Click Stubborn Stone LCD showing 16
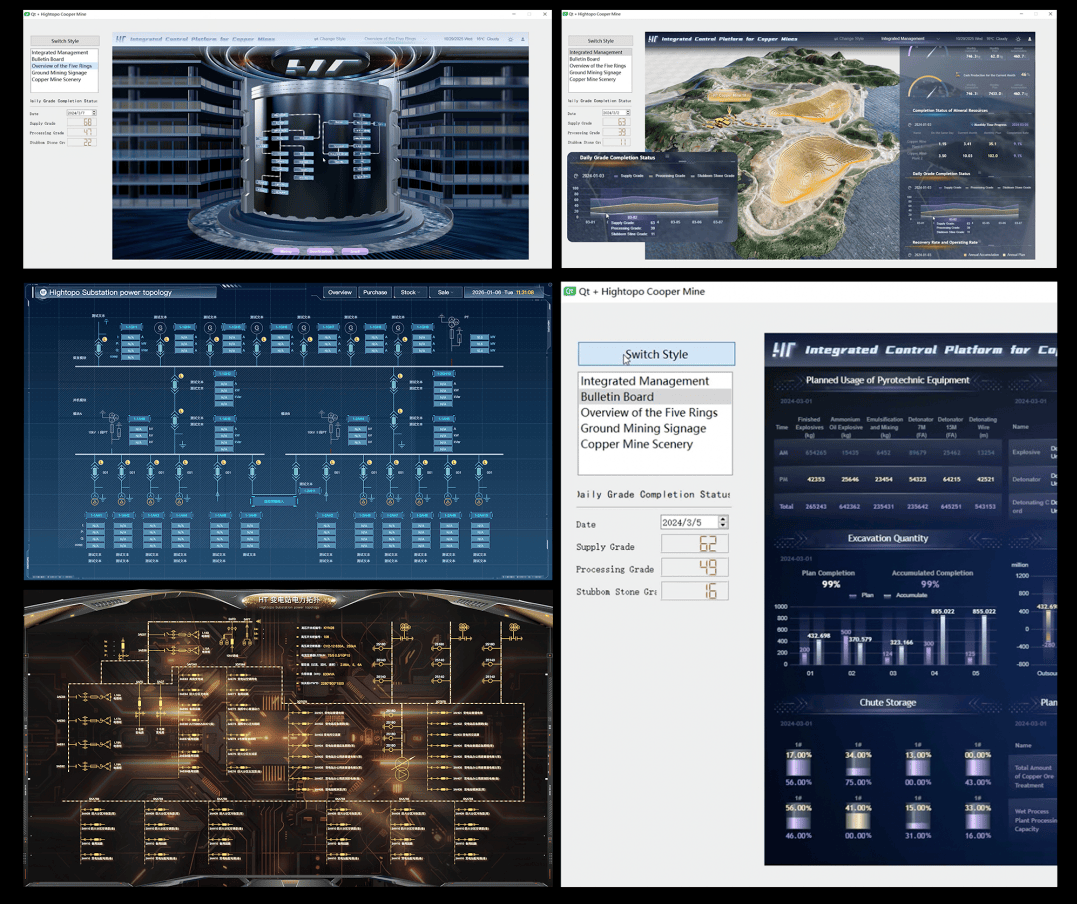1077x904 pixels. pos(694,591)
